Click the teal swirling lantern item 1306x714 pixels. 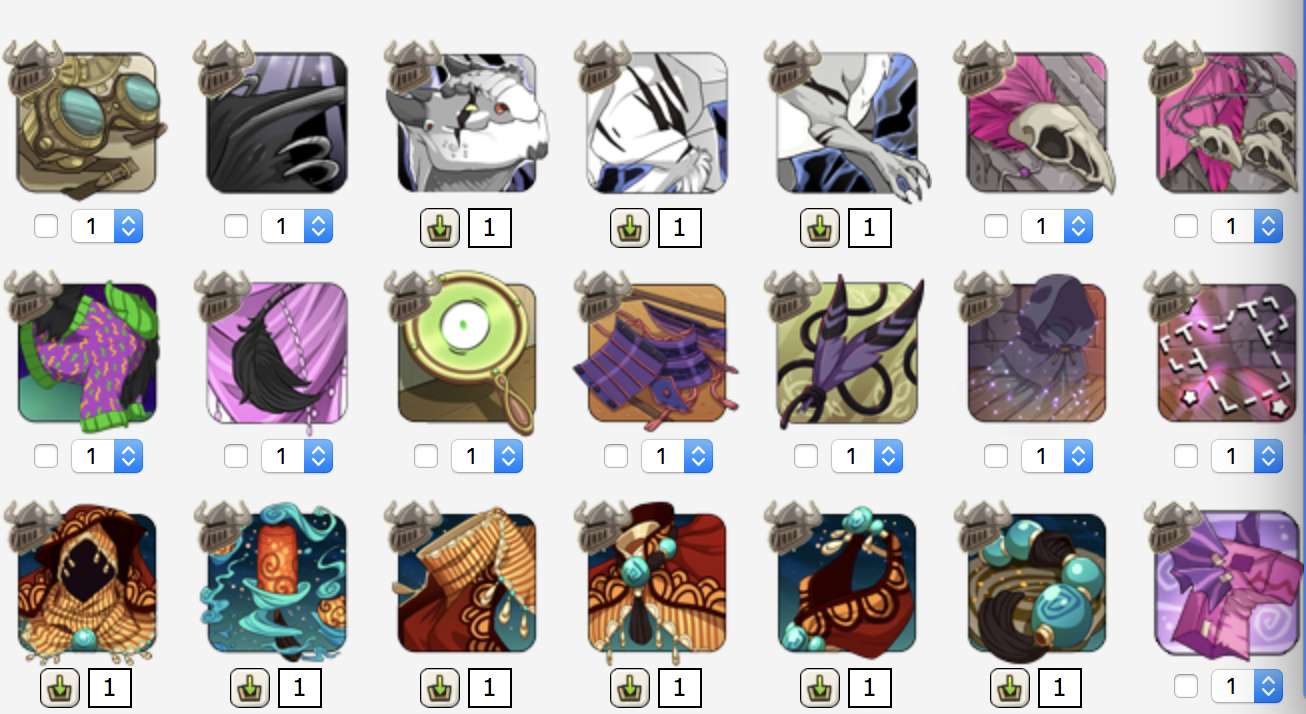pyautogui.click(x=277, y=584)
